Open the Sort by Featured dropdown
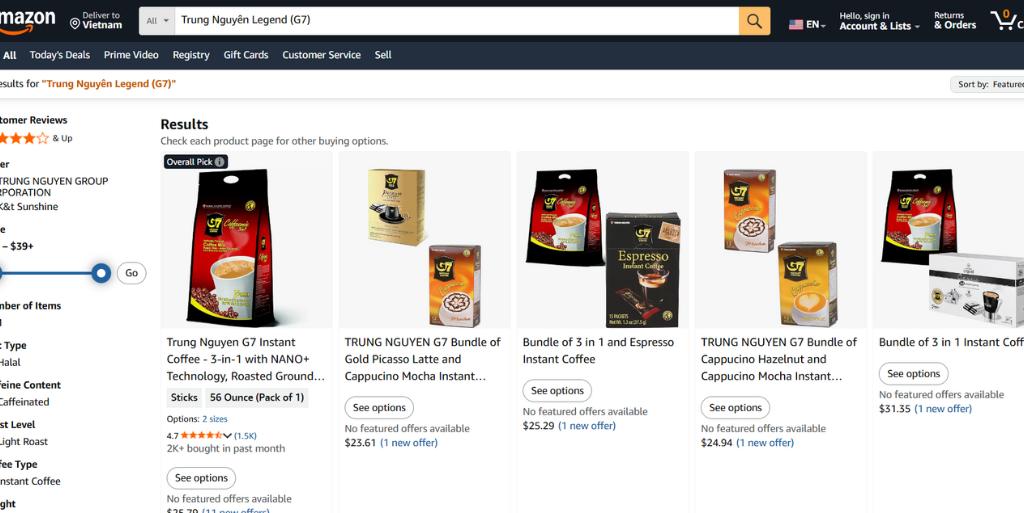 coord(987,84)
